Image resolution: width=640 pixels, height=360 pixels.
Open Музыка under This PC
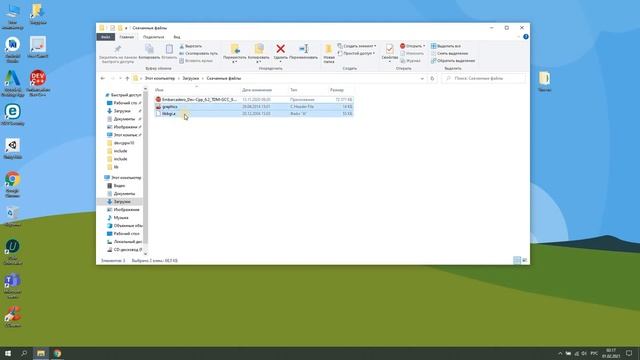coord(118,218)
